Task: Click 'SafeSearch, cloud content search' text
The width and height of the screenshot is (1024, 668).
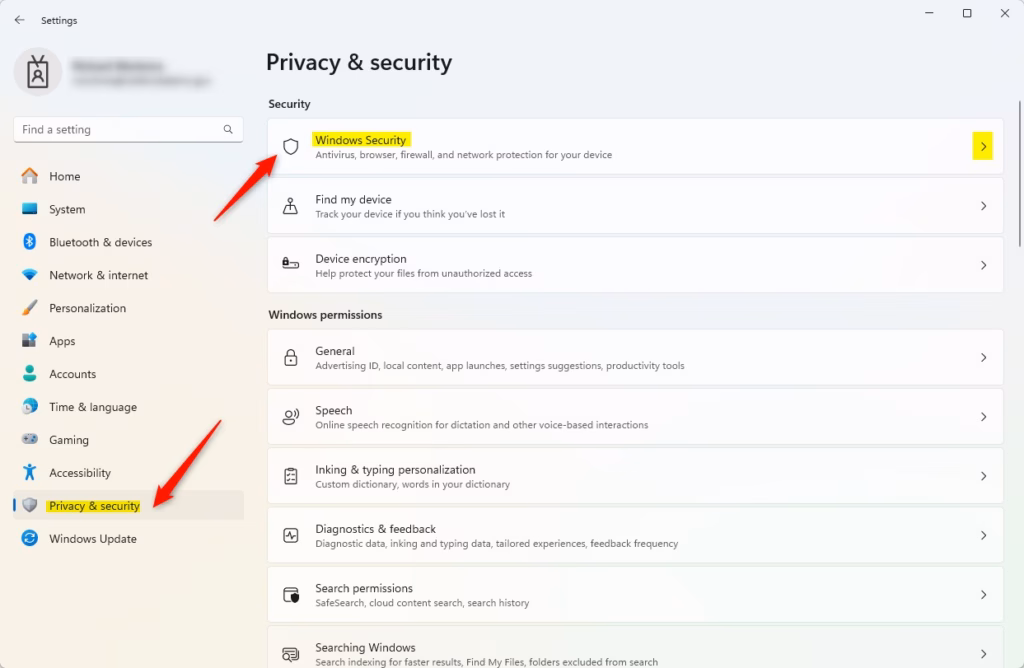Action: pos(422,603)
